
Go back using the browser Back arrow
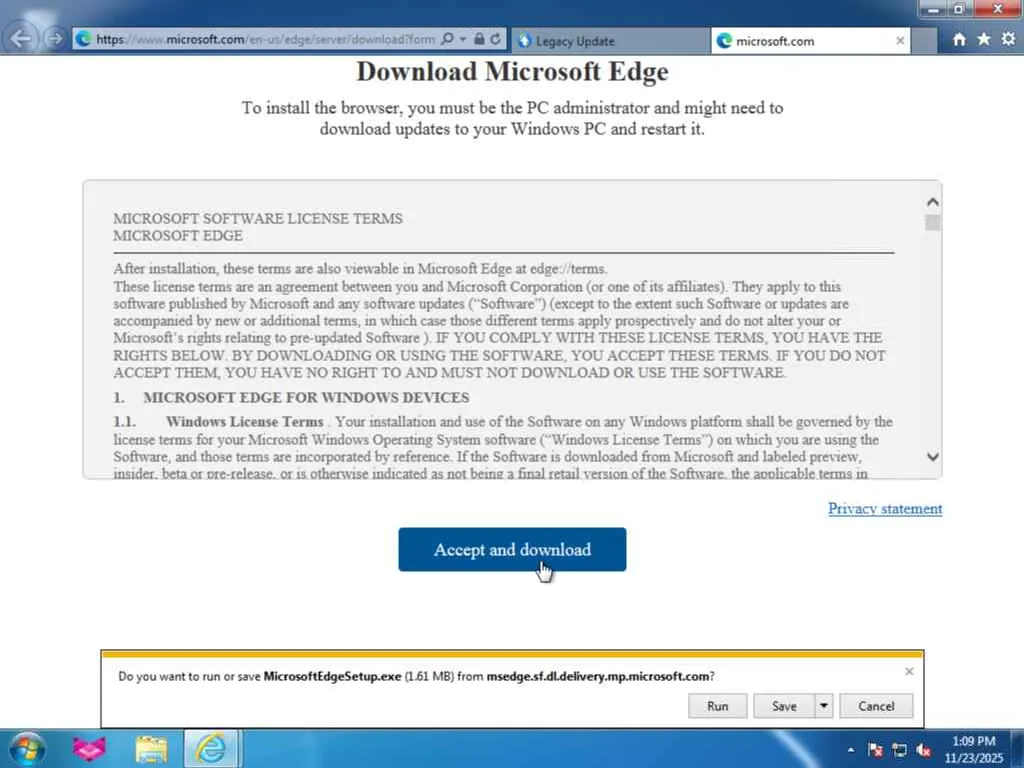pyautogui.click(x=21, y=39)
